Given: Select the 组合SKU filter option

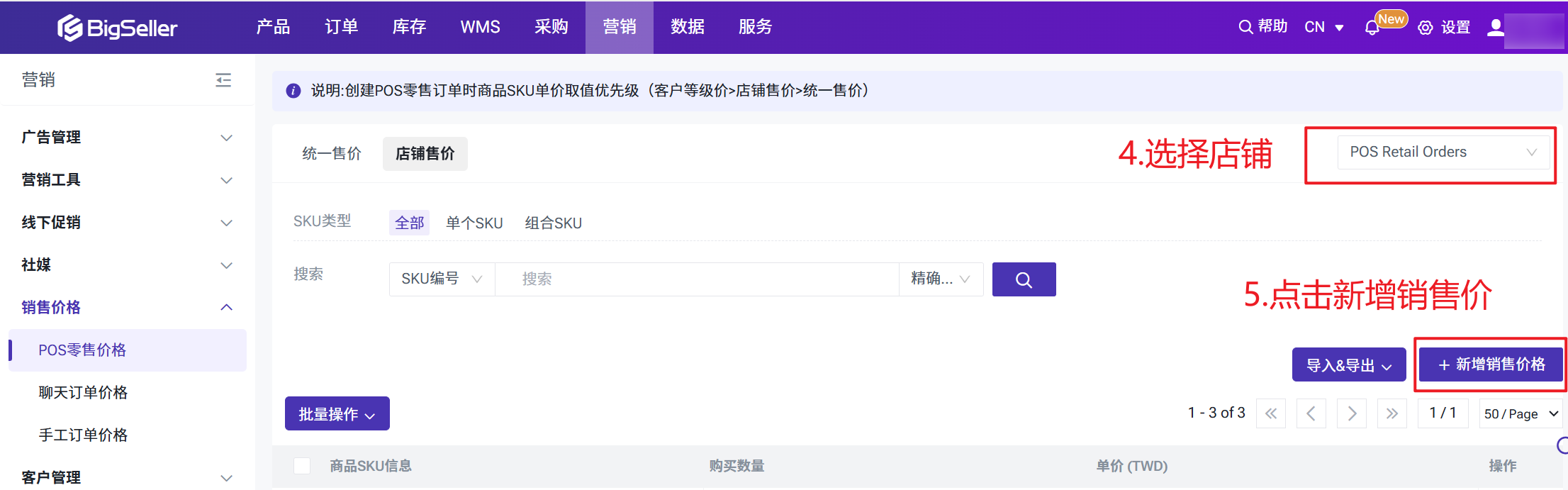Looking at the screenshot, I should click(x=553, y=223).
